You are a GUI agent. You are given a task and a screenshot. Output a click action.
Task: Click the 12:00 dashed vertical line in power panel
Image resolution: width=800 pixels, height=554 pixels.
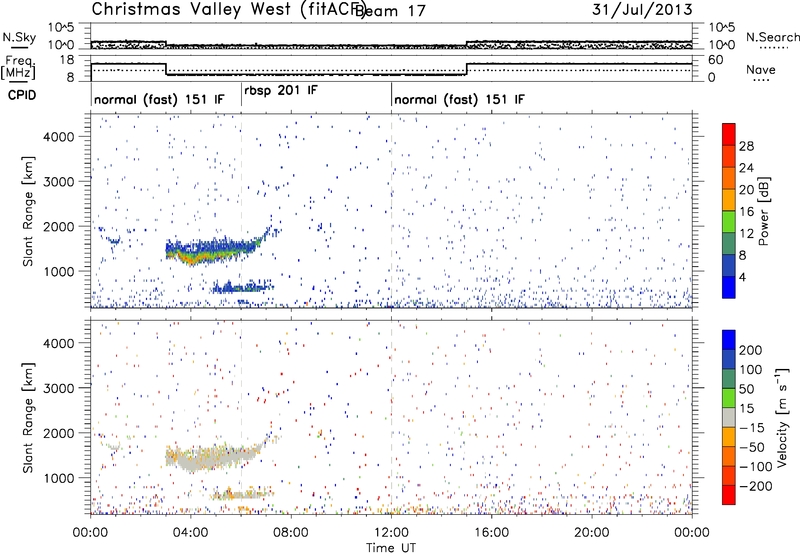point(391,211)
